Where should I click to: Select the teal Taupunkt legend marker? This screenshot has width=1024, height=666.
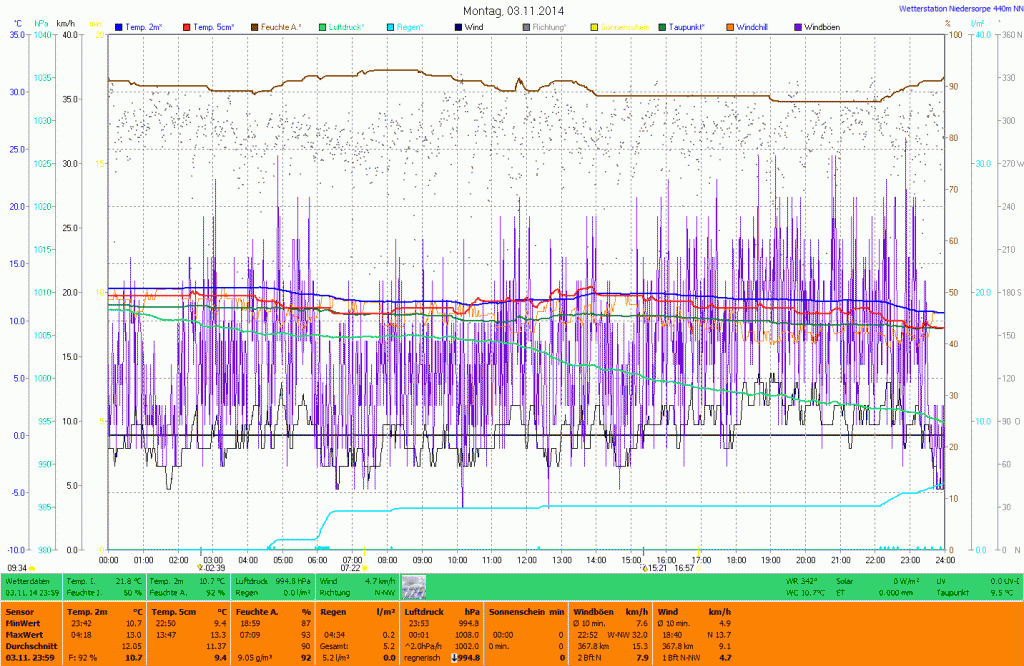click(663, 25)
